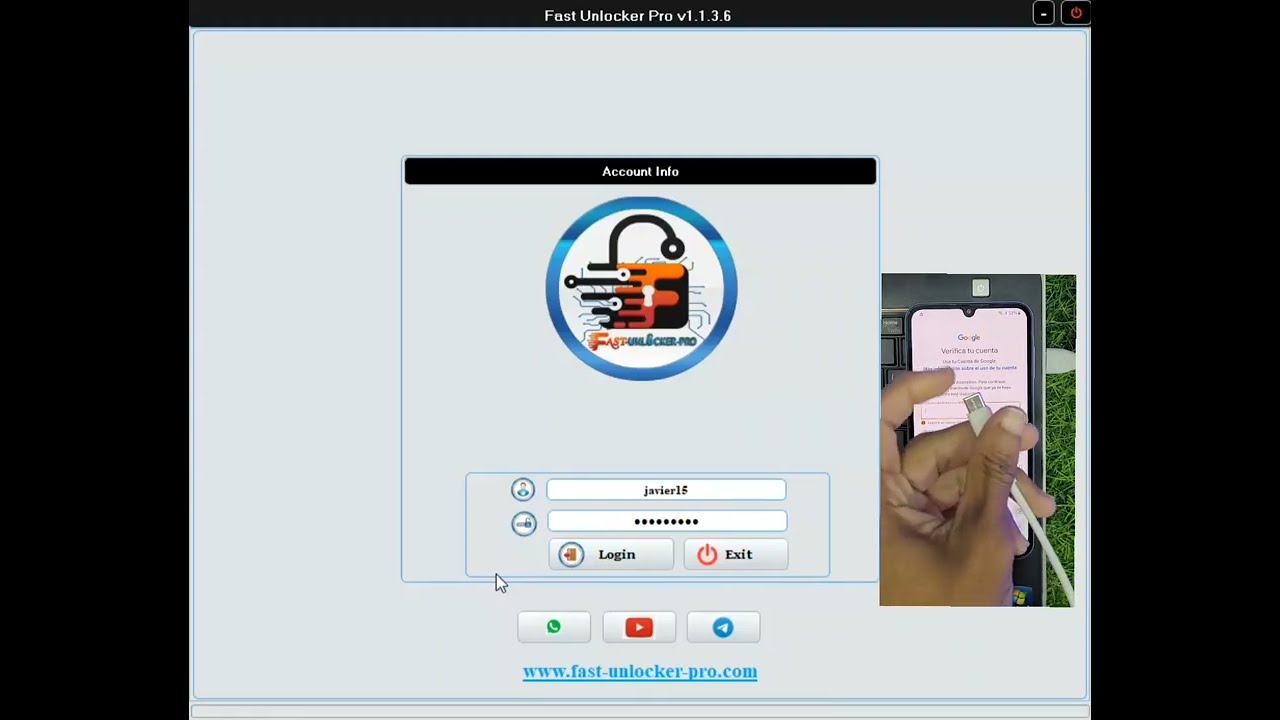Image resolution: width=1280 pixels, height=720 pixels.
Task: Click the padlock icon beside password
Action: pos(524,523)
